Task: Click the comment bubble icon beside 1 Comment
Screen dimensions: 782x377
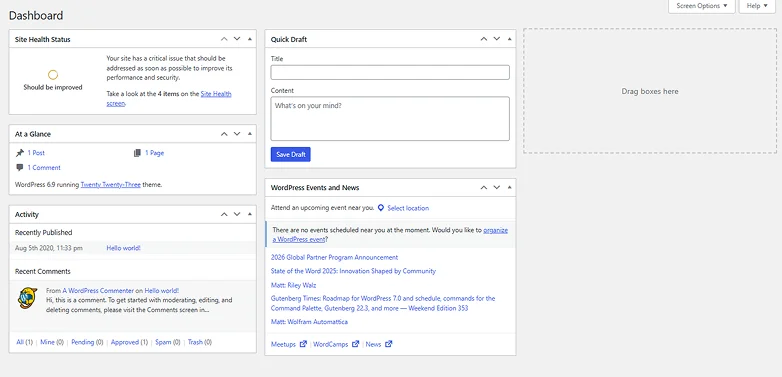Action: pyautogui.click(x=19, y=168)
